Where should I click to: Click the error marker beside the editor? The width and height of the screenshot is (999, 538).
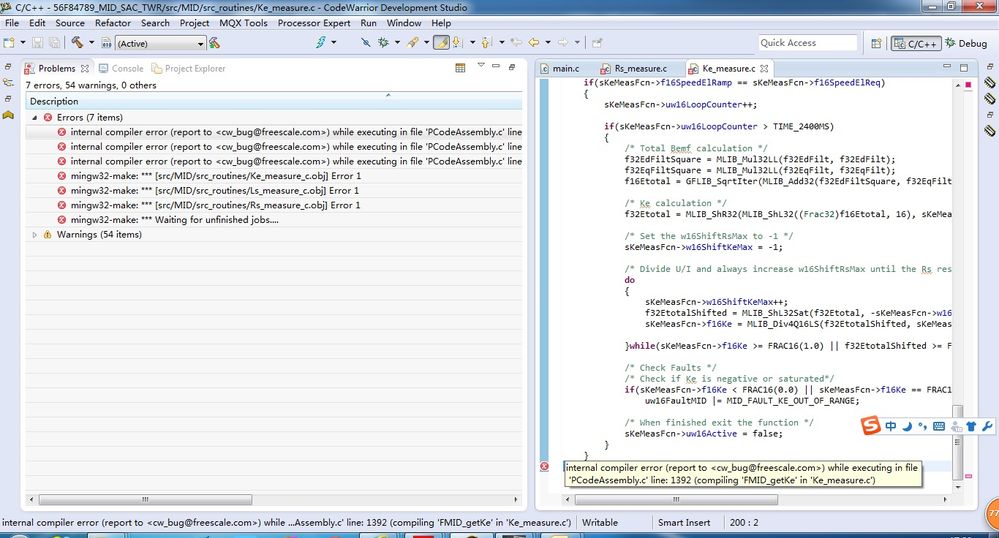545,467
